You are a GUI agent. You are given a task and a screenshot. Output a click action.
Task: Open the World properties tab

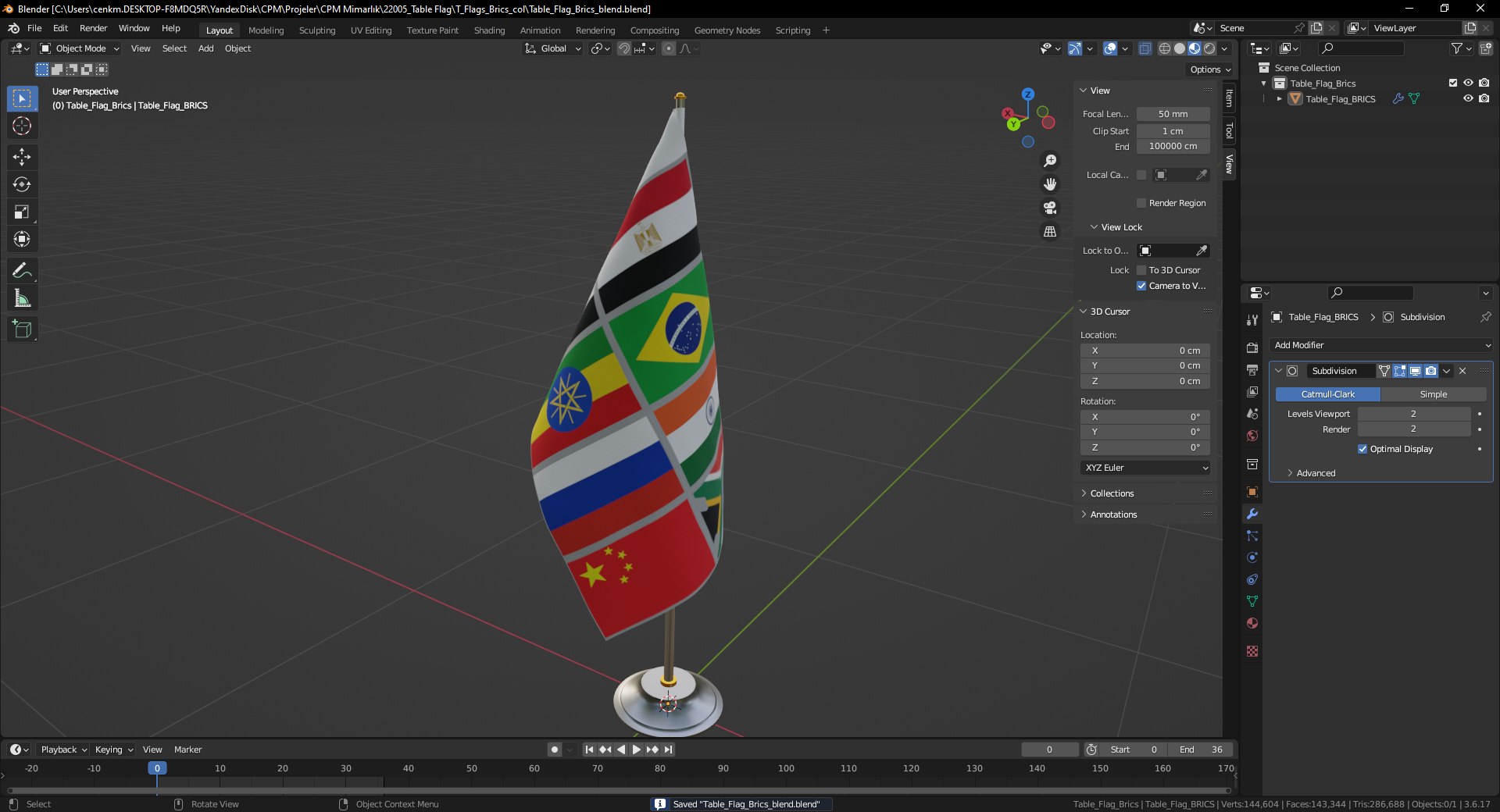click(1252, 435)
